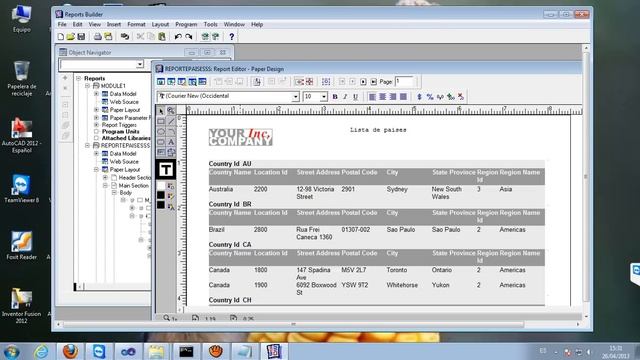
Task: Open the Insert menu
Action: [x=114, y=24]
